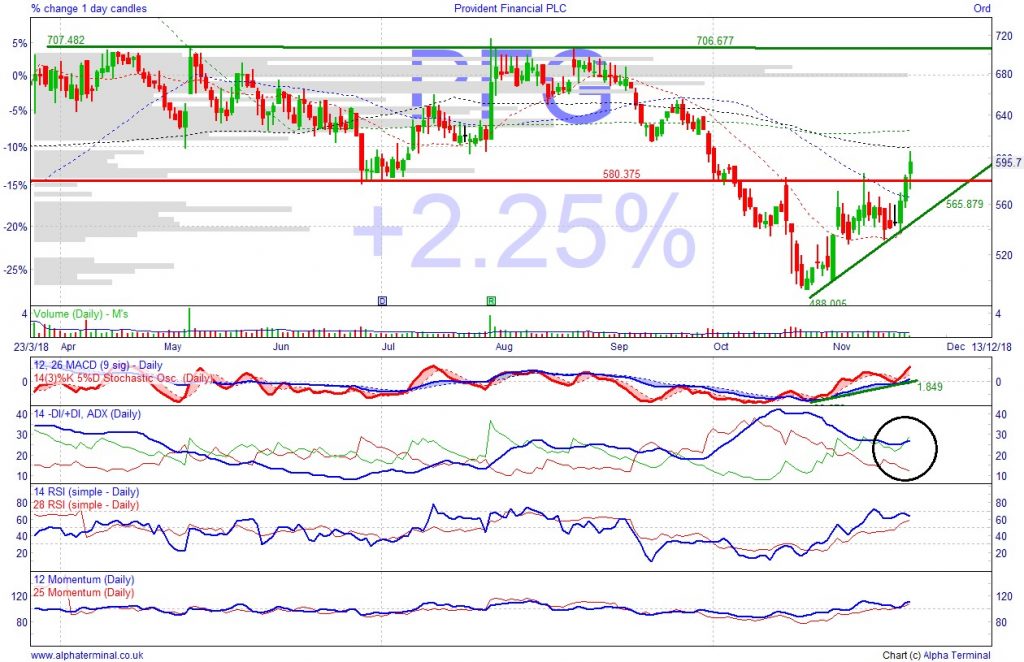Click the 1.849 MACD value label
The image size is (1024, 662).
coord(930,386)
